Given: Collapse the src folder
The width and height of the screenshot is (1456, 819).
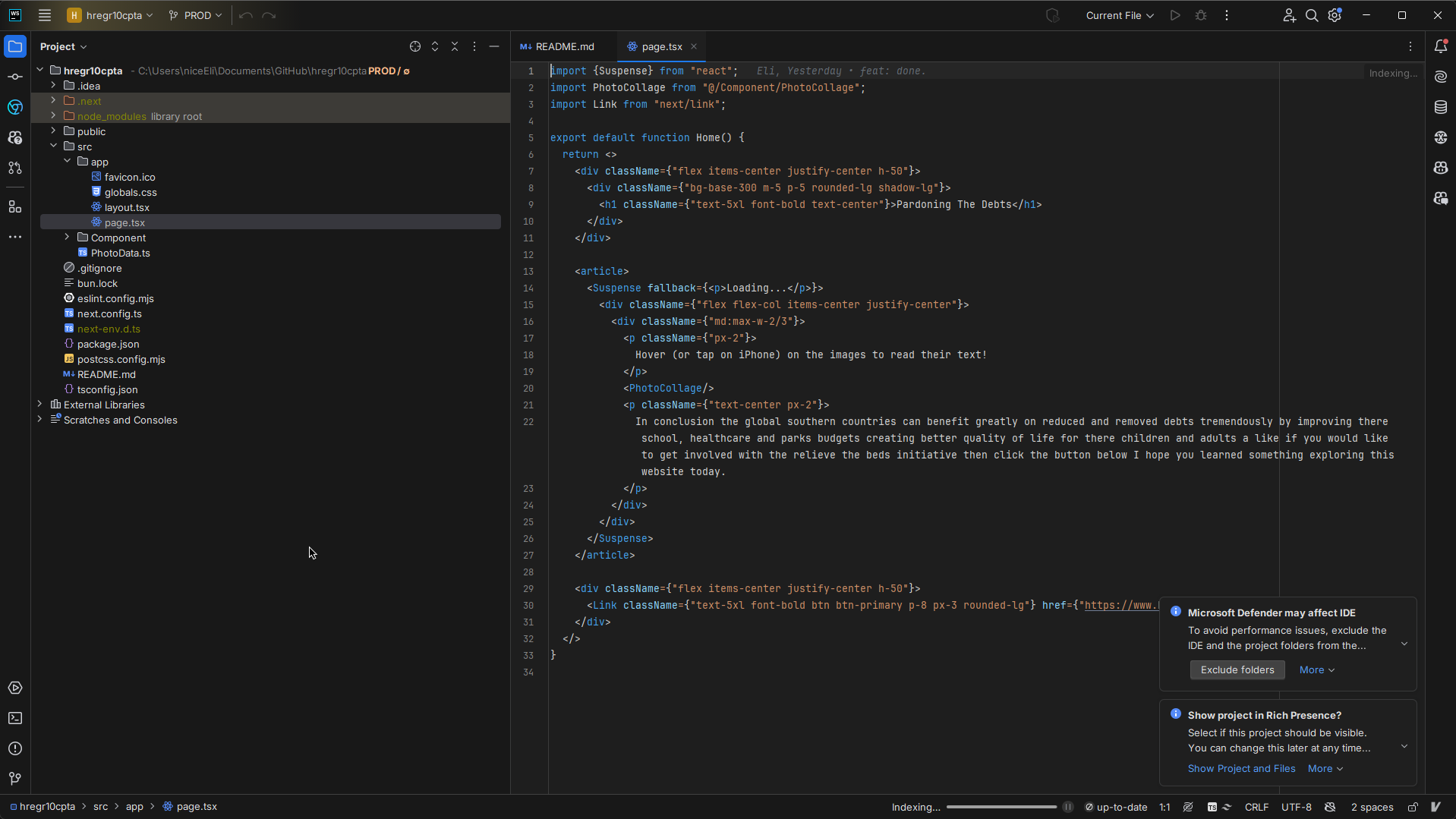Looking at the screenshot, I should [x=53, y=146].
